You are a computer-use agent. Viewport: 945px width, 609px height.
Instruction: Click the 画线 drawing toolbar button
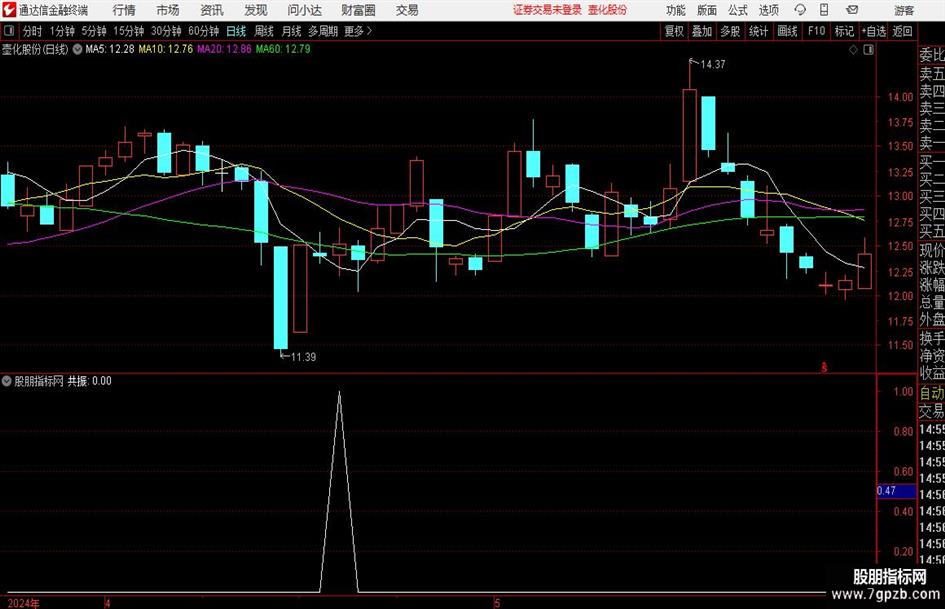[787, 31]
